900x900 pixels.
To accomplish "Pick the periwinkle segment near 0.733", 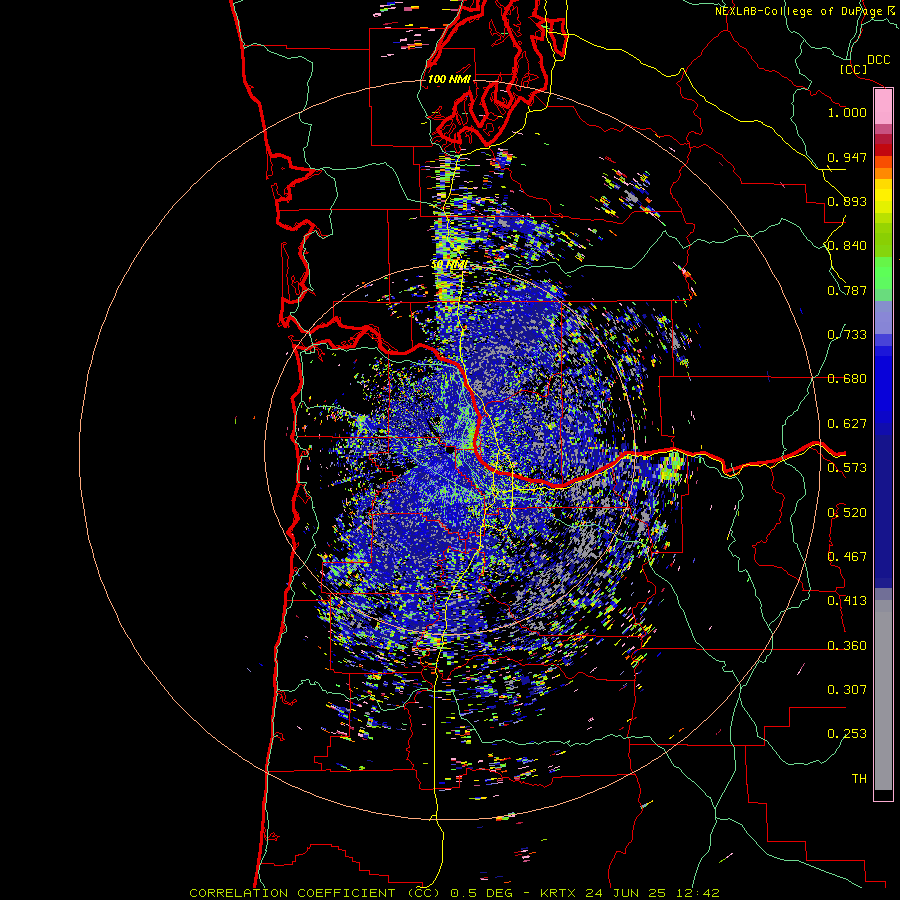I will (883, 317).
